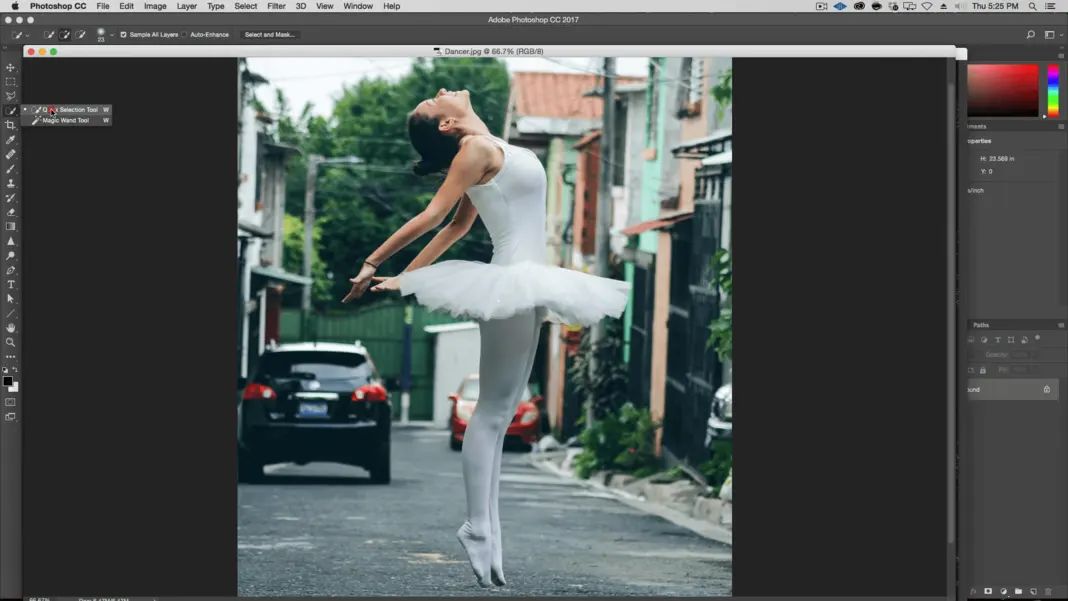Open the Paths panel flyout menu

click(x=1061, y=325)
